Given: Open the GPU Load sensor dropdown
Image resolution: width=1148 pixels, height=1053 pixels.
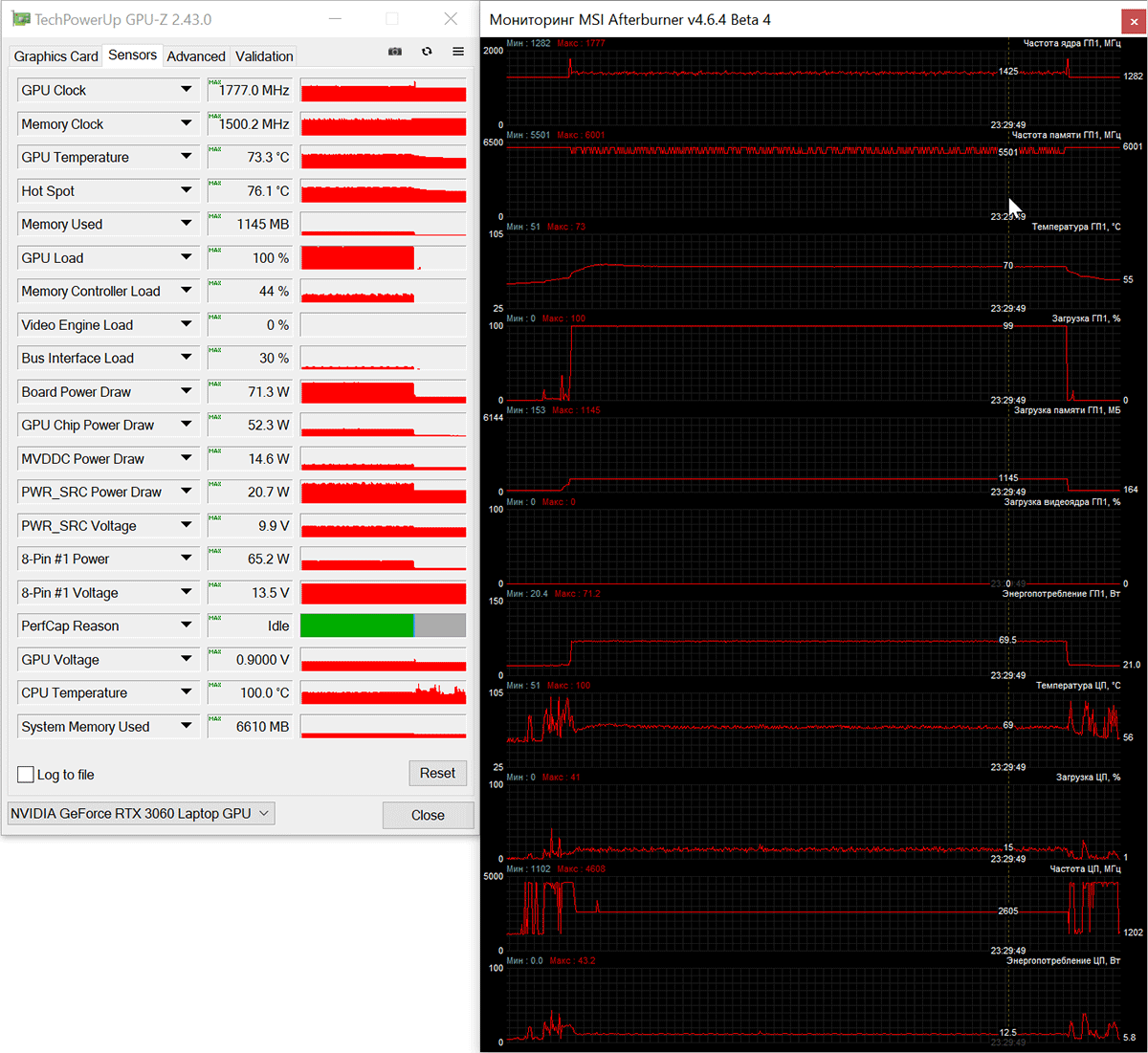Looking at the screenshot, I should point(186,257).
